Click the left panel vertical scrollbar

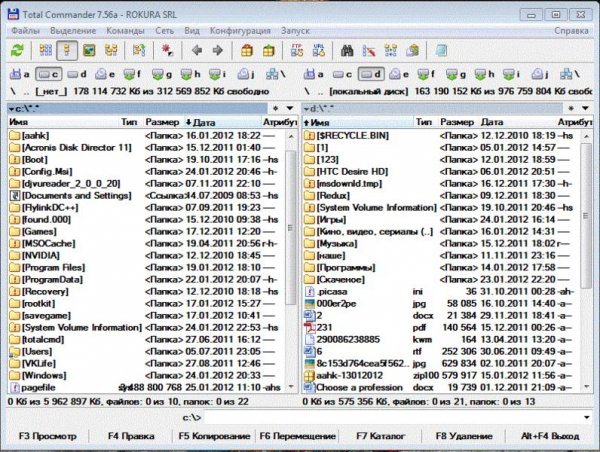pyautogui.click(x=291, y=261)
